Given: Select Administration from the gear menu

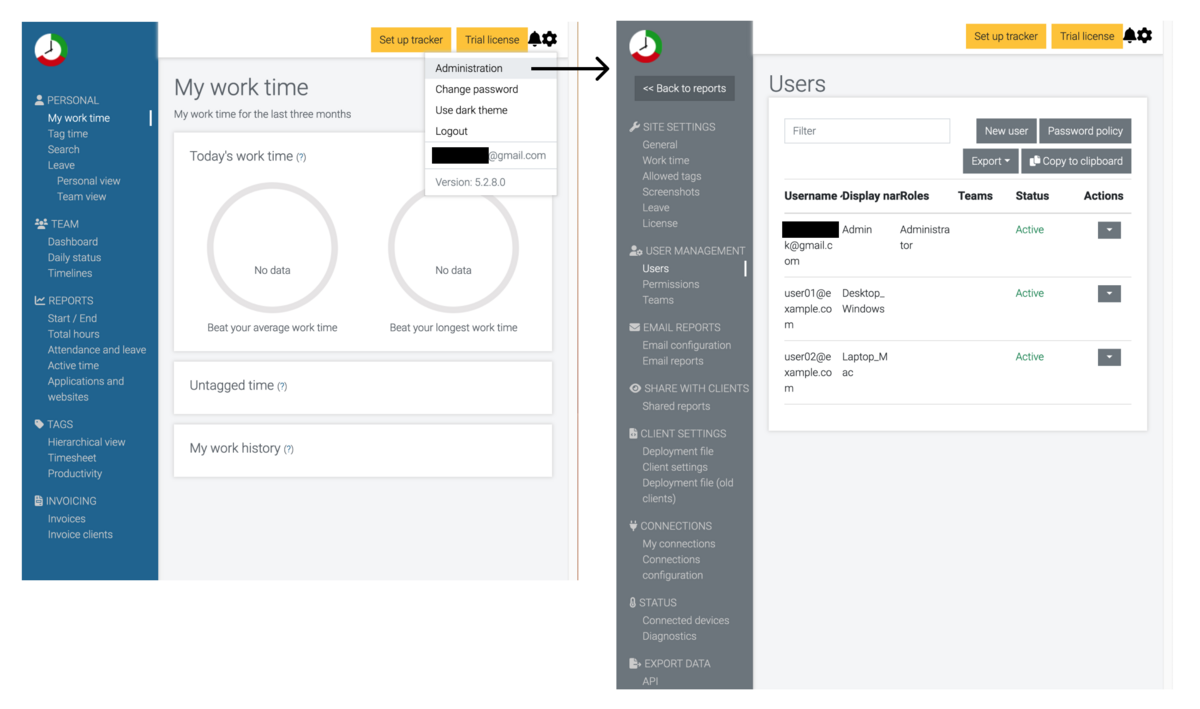Looking at the screenshot, I should pyautogui.click(x=469, y=68).
